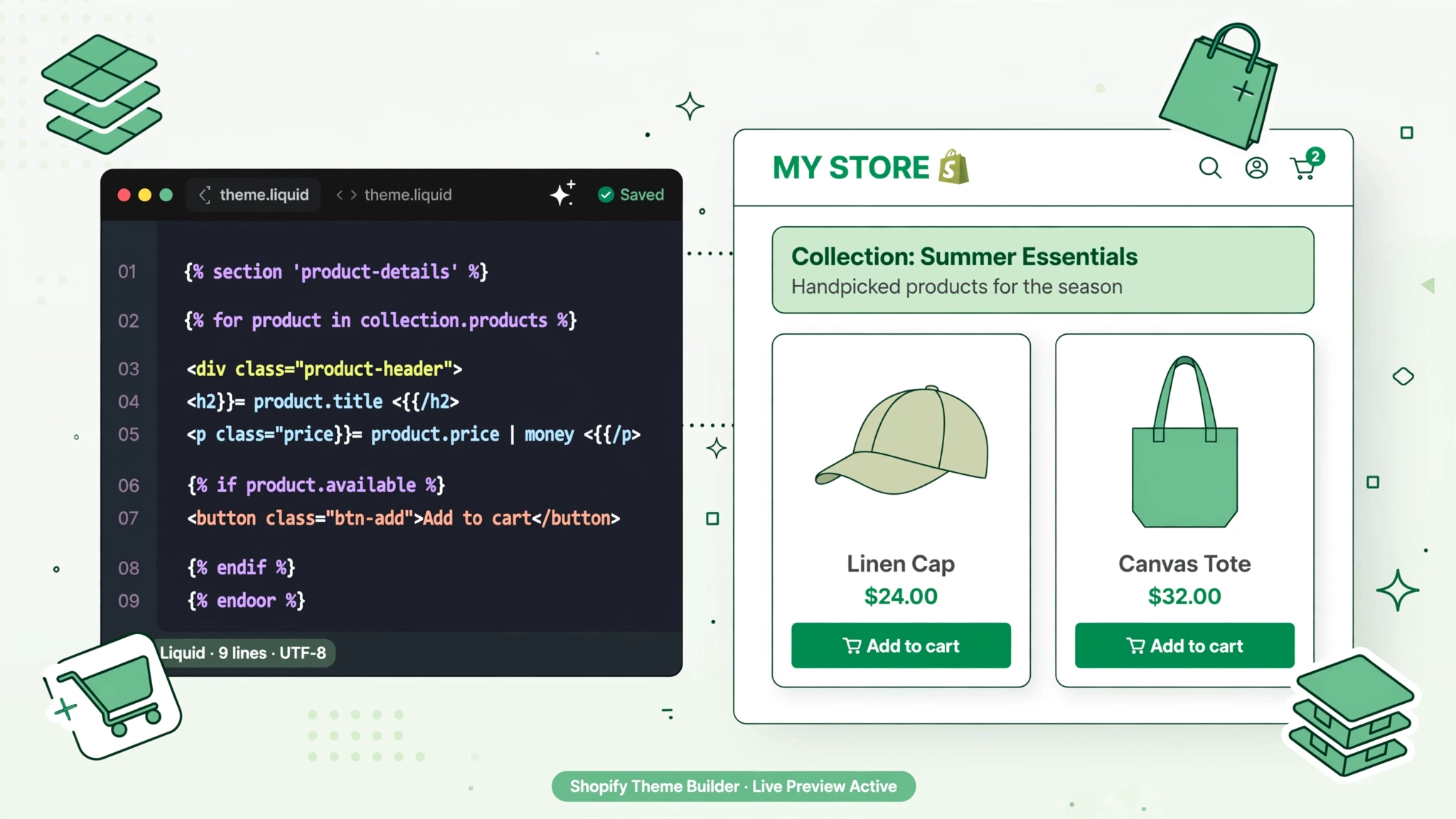Click the yellow minimize dot of editor window
The height and width of the screenshot is (819, 1456).
pos(145,195)
